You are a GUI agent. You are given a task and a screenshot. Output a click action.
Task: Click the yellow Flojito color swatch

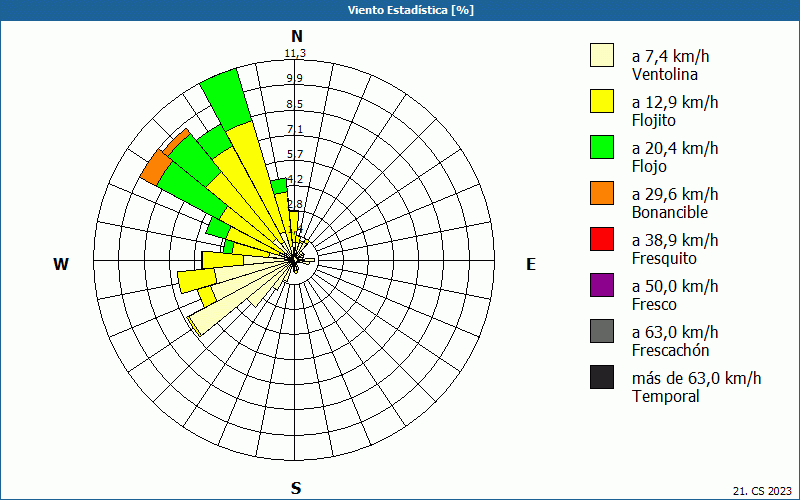click(602, 101)
